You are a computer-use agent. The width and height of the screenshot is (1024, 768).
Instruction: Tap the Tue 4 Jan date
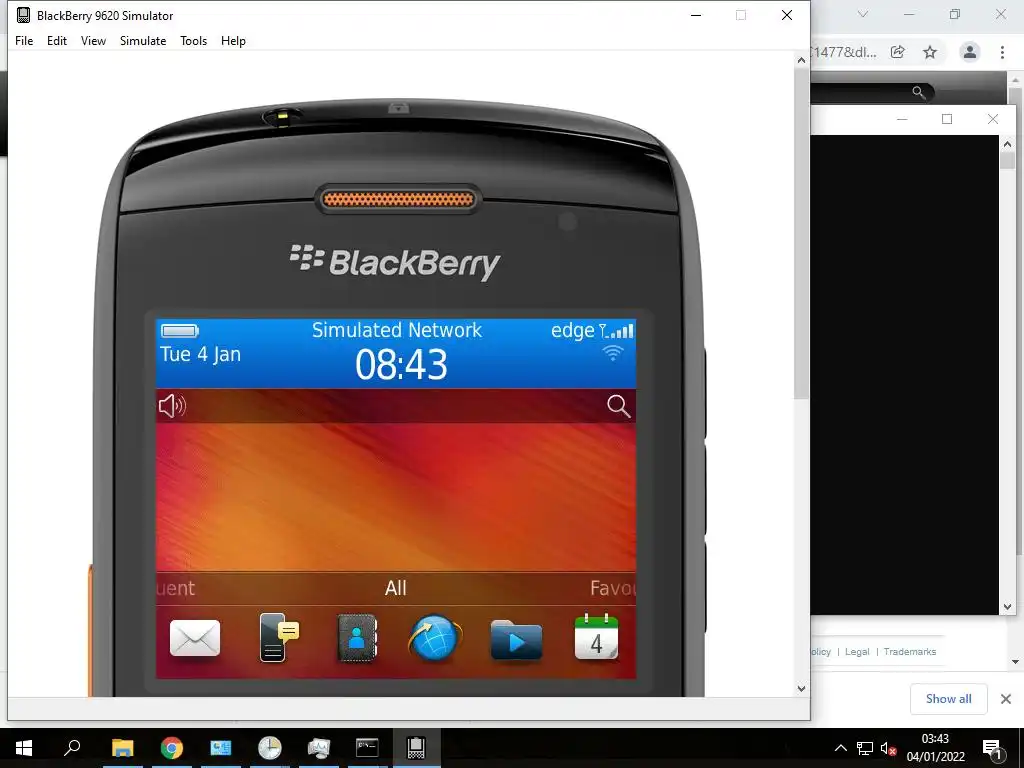(200, 354)
